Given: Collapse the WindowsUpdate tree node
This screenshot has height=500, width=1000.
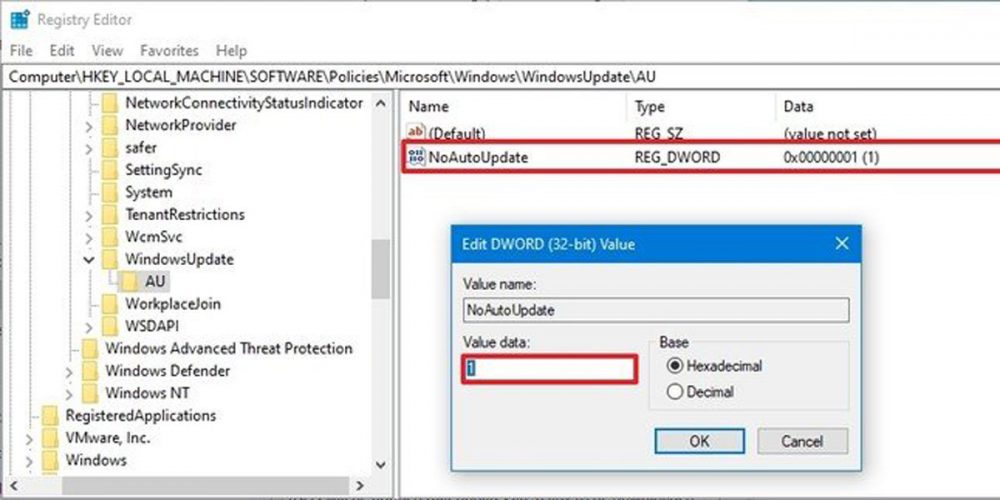Looking at the screenshot, I should pos(89,259).
